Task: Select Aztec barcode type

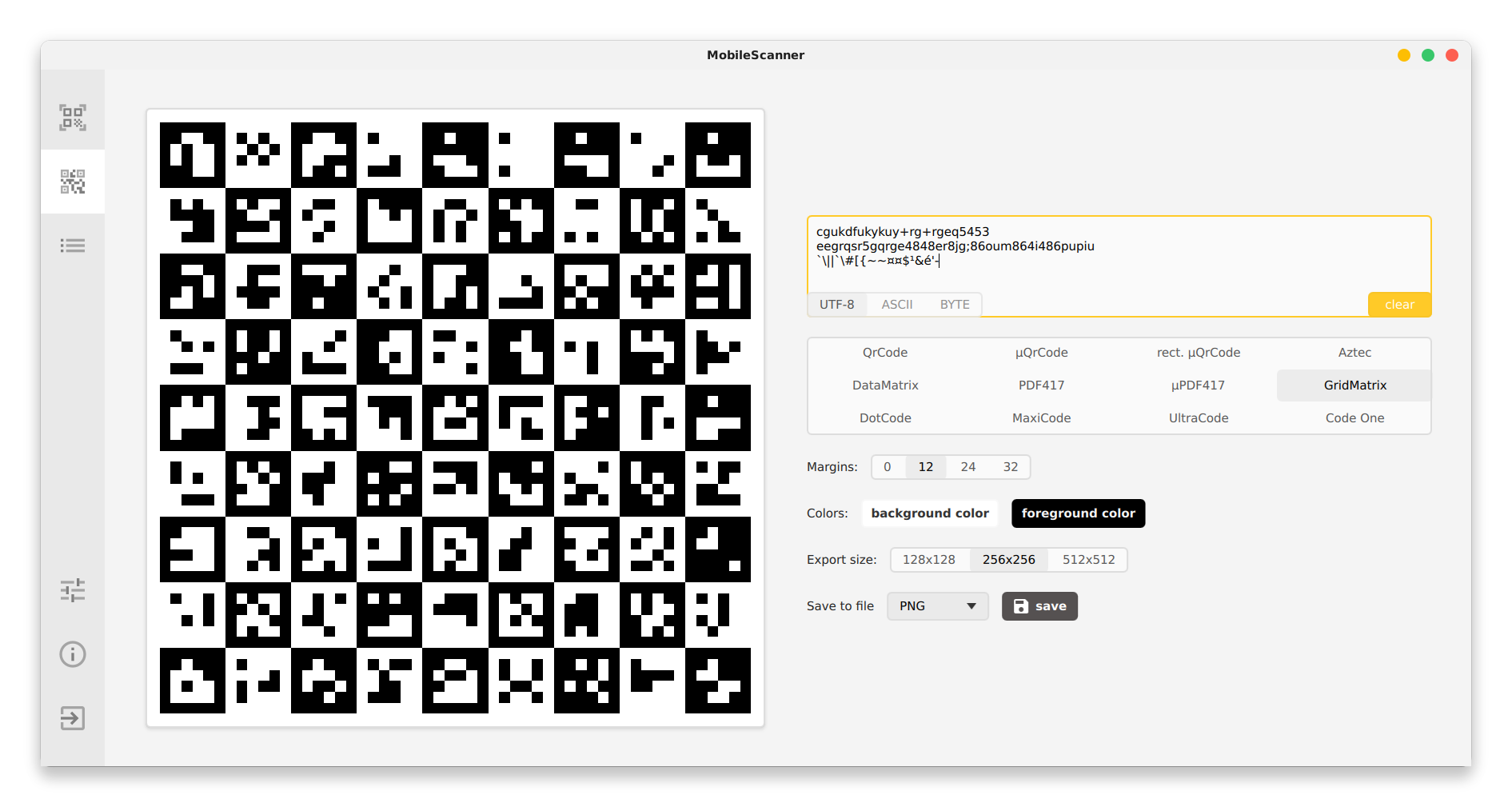Action: tap(1354, 353)
